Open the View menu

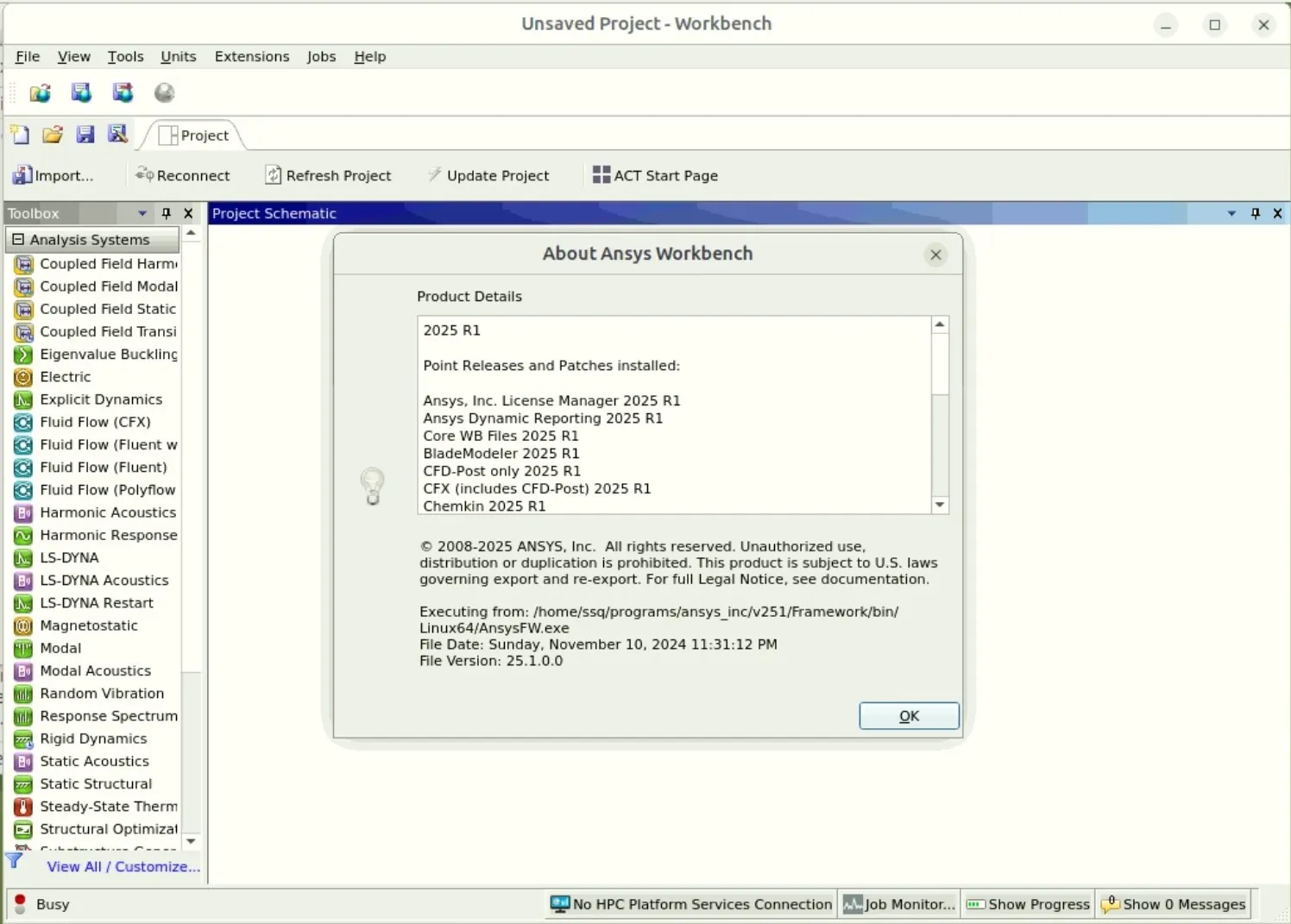click(73, 56)
